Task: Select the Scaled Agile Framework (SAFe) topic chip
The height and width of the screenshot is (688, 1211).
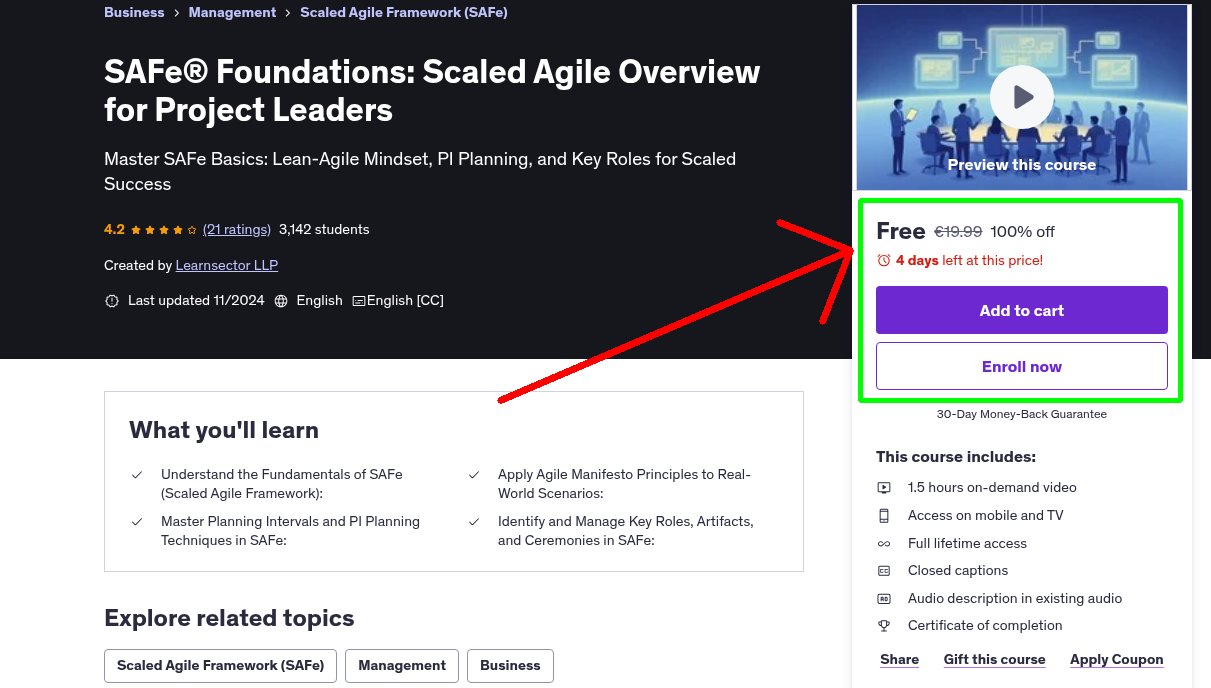Action: click(x=221, y=665)
